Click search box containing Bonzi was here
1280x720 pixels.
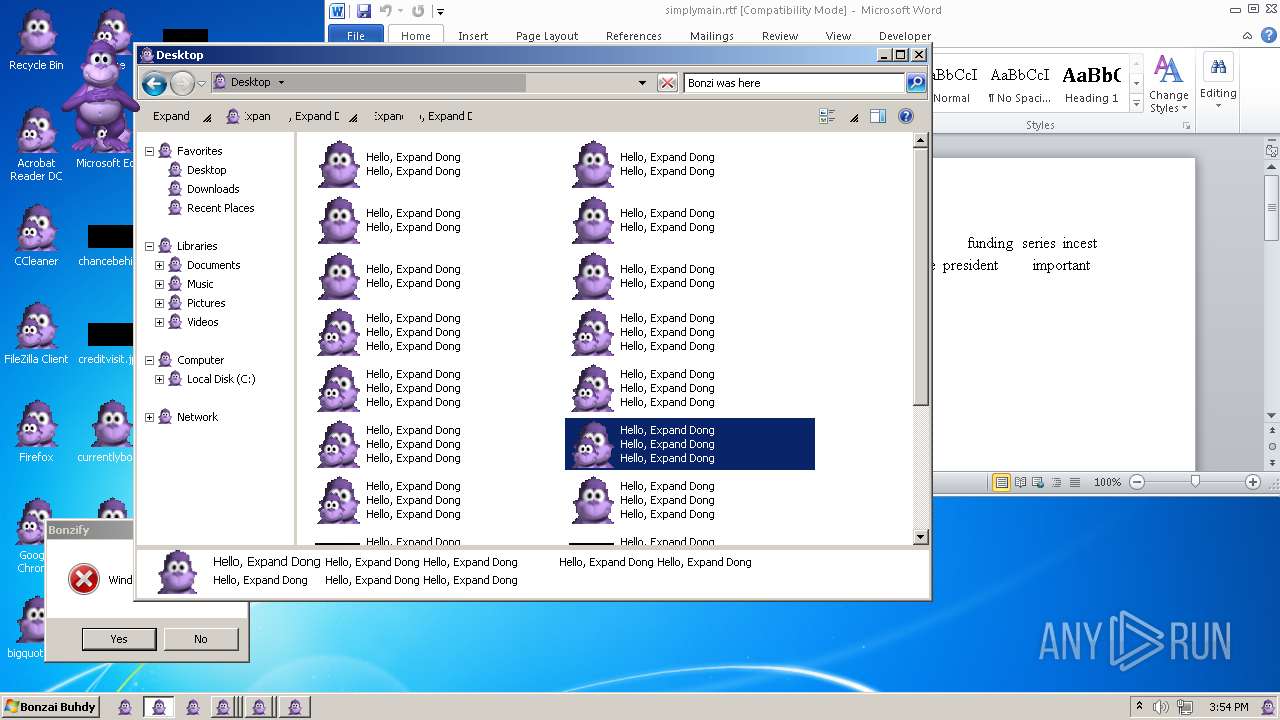[794, 83]
